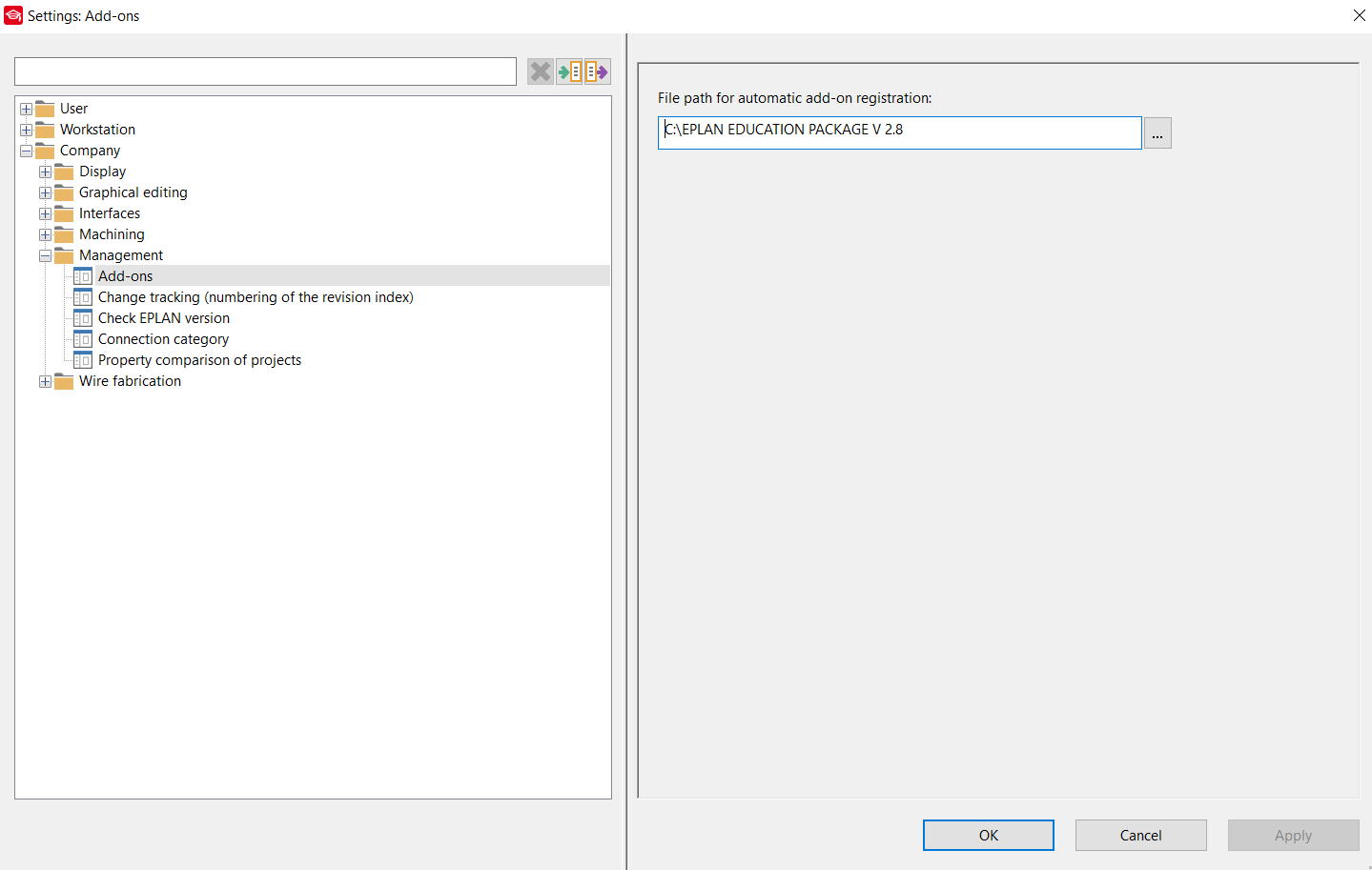Select the Management label
The image size is (1372, 870).
pos(121,255)
